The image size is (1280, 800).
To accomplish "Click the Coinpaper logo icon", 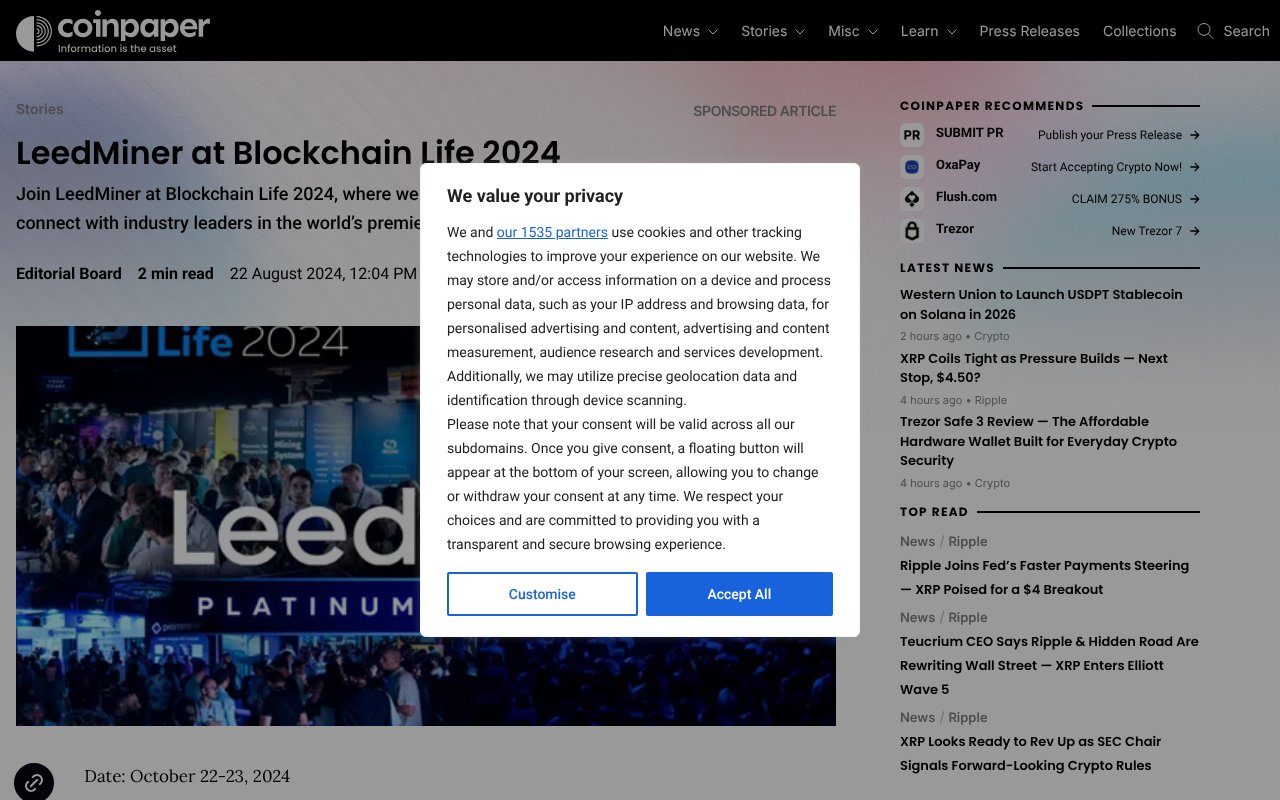I will pos(35,30).
